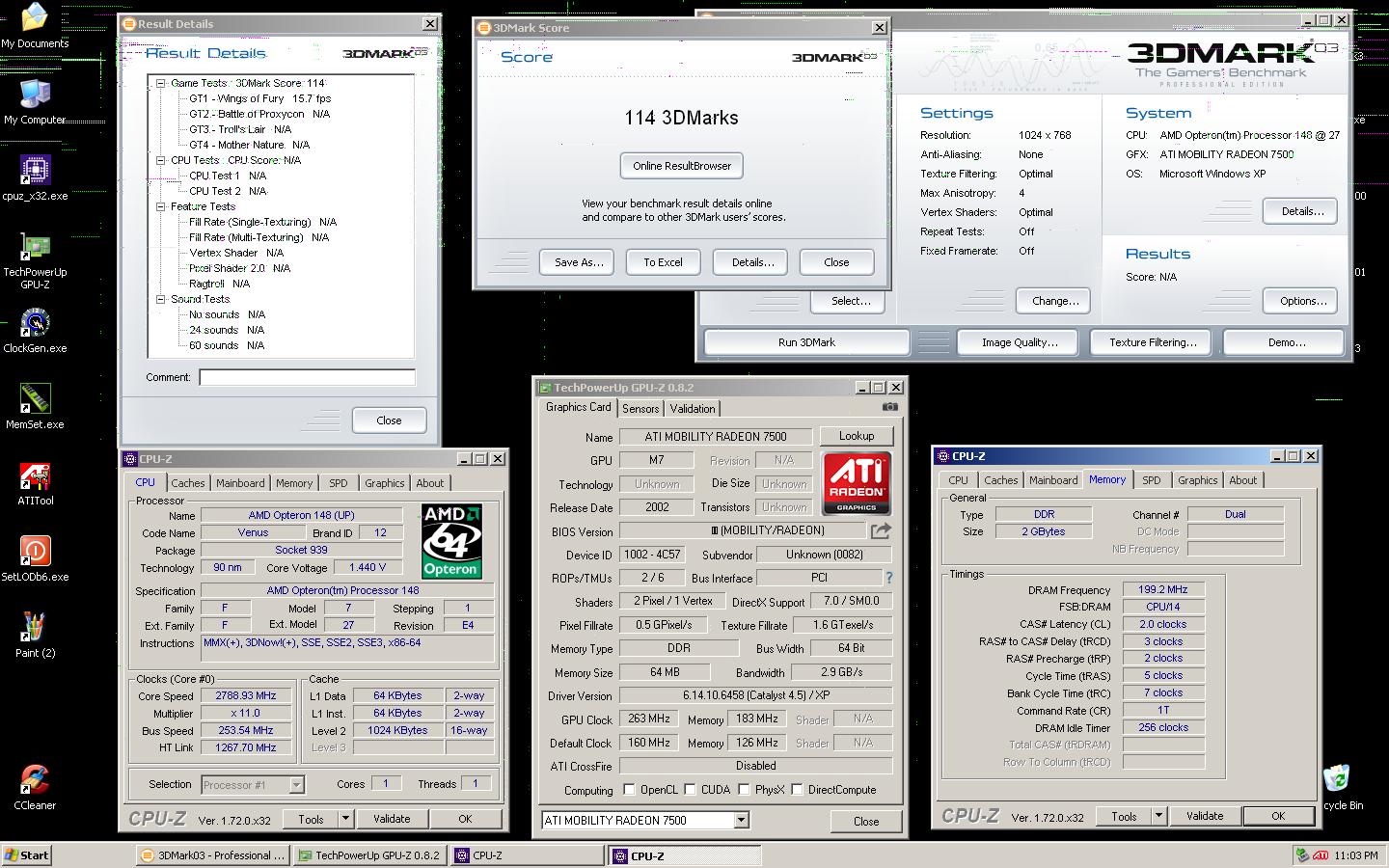Click Save As button in 3DMark Score
This screenshot has width=1389, height=868.
pos(579,262)
